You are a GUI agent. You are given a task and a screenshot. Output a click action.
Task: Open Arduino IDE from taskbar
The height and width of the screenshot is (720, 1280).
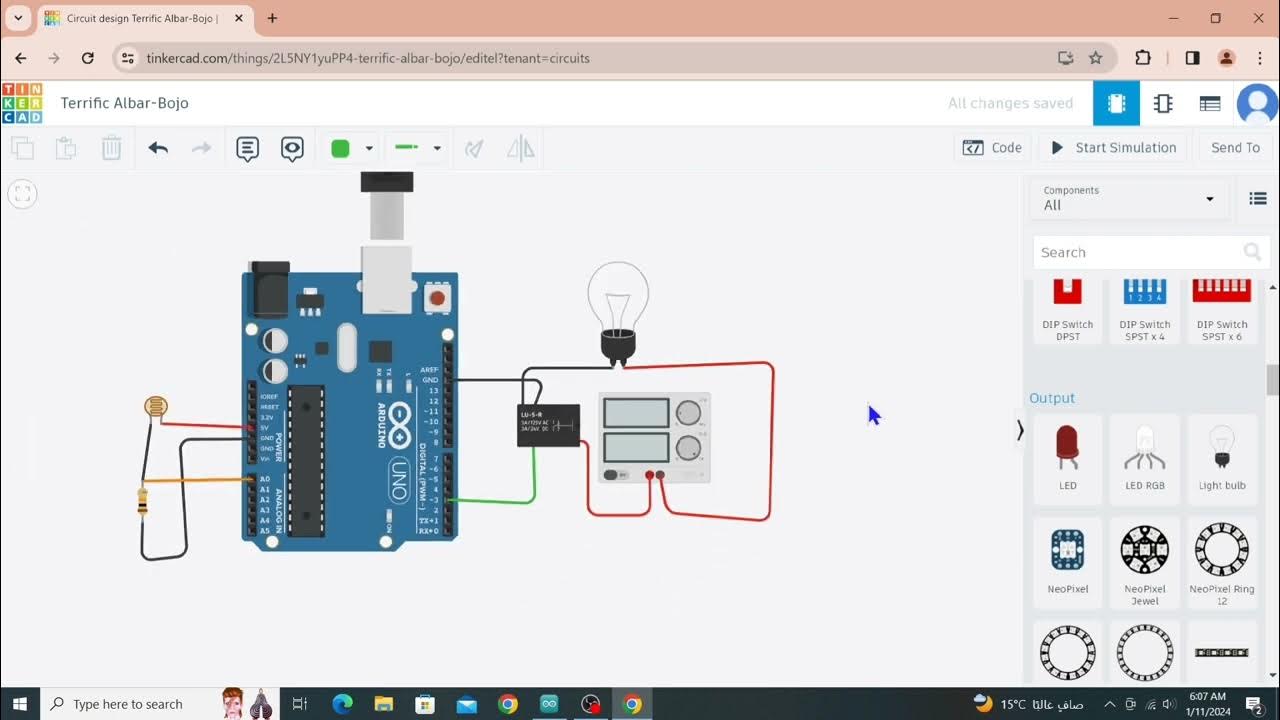(549, 704)
